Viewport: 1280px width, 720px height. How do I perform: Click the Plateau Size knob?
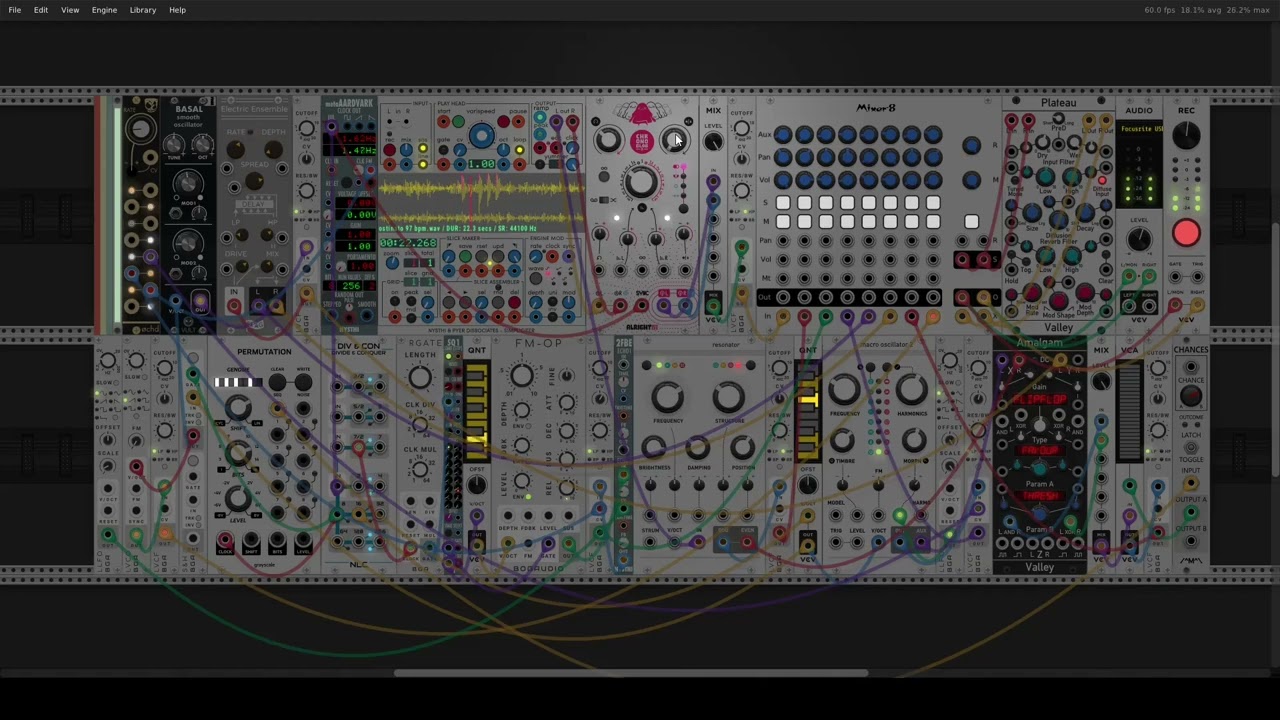pos(1033,212)
